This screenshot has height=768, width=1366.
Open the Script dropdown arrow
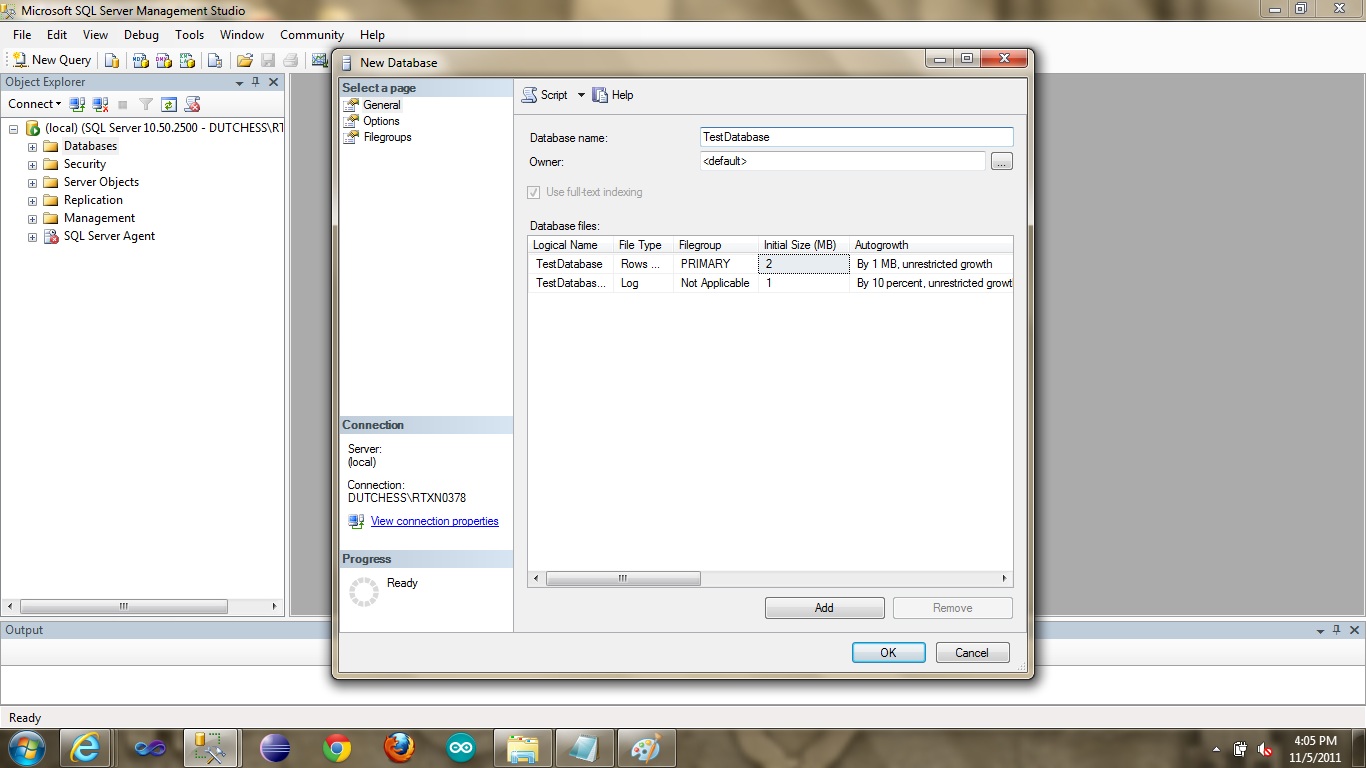coord(580,95)
